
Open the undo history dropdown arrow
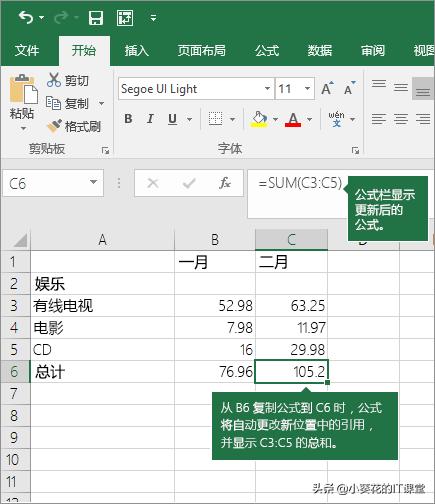42,17
